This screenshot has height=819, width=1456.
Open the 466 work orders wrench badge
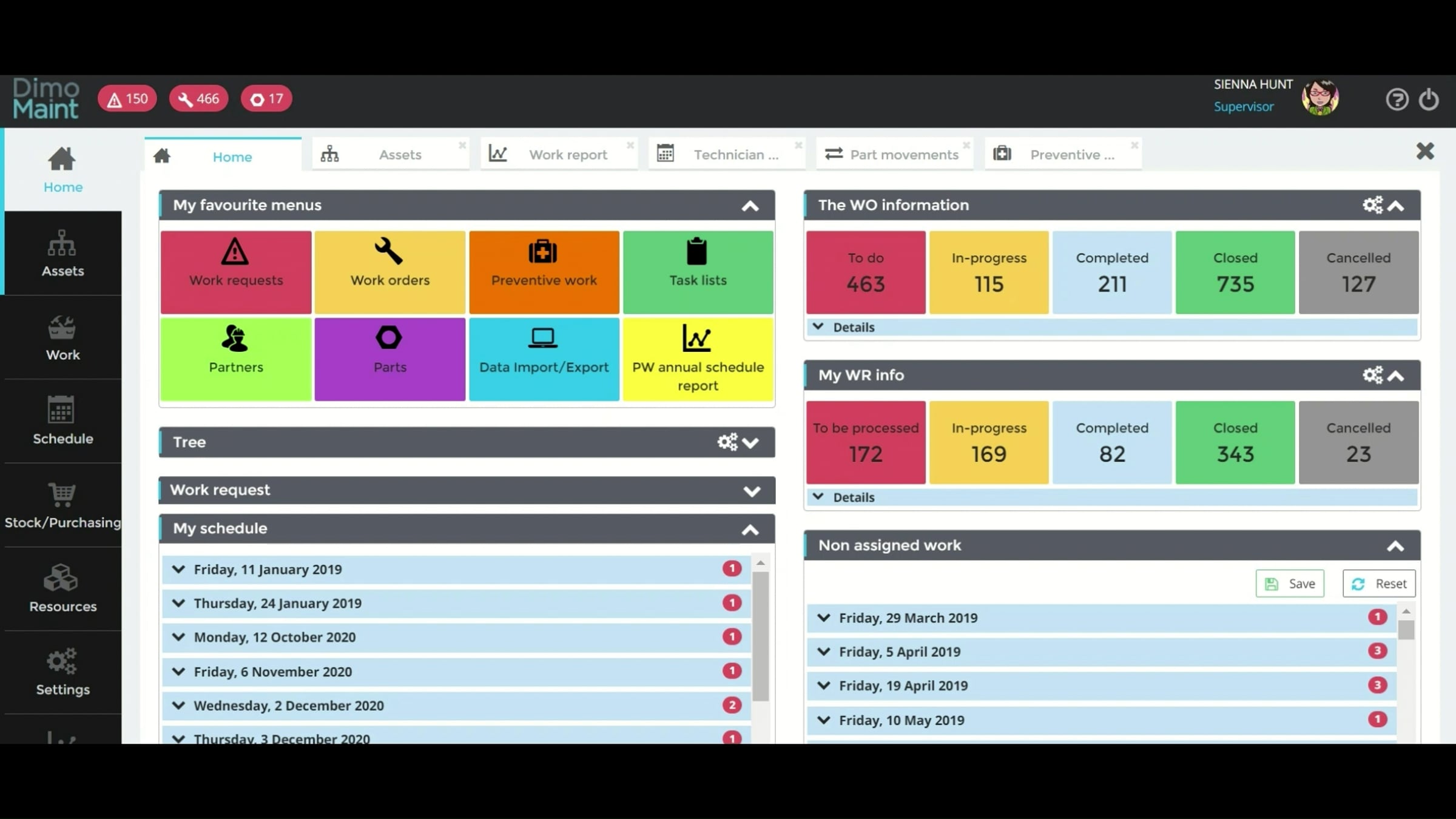pos(198,99)
